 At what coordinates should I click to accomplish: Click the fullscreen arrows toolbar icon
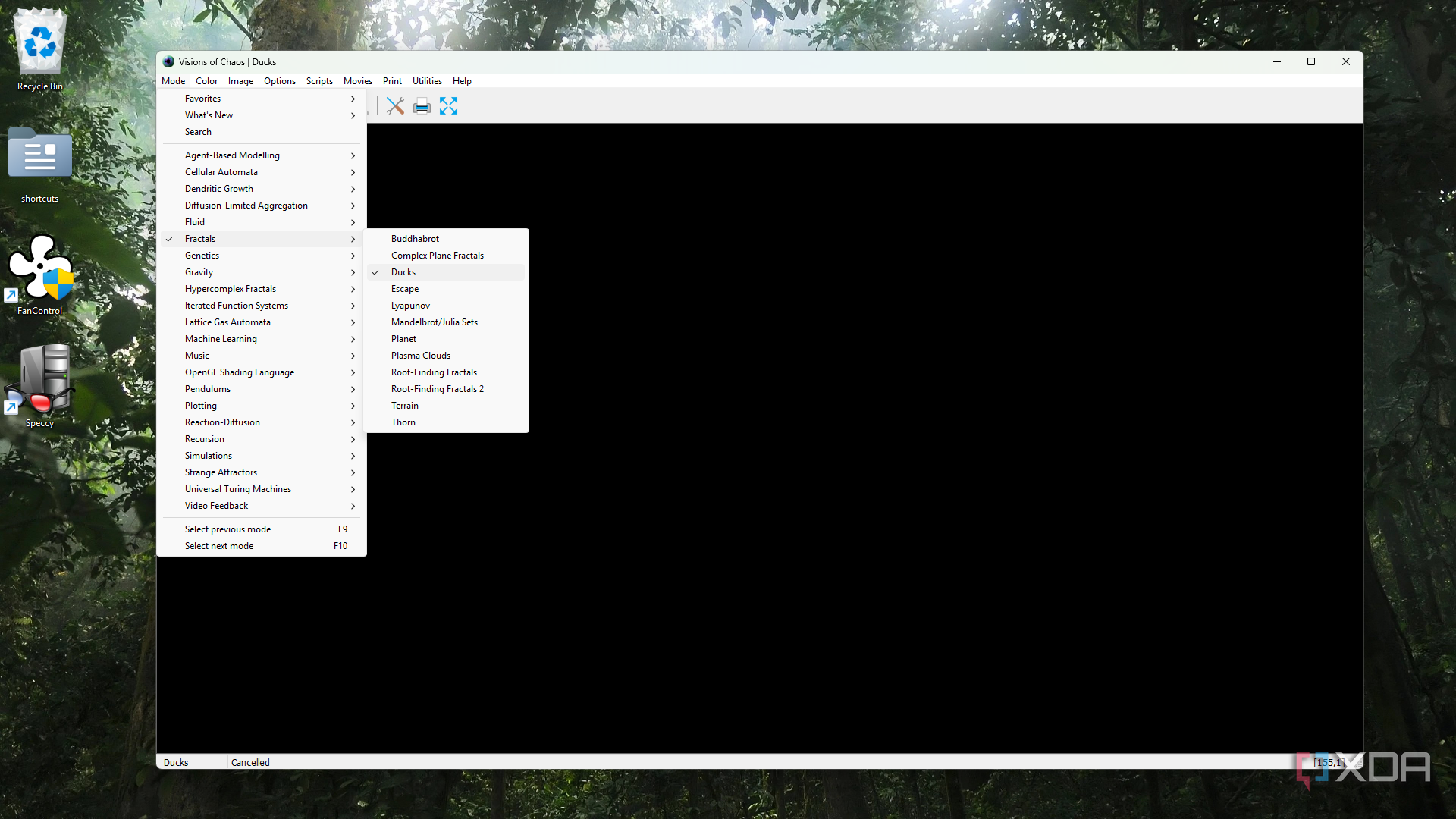(448, 106)
